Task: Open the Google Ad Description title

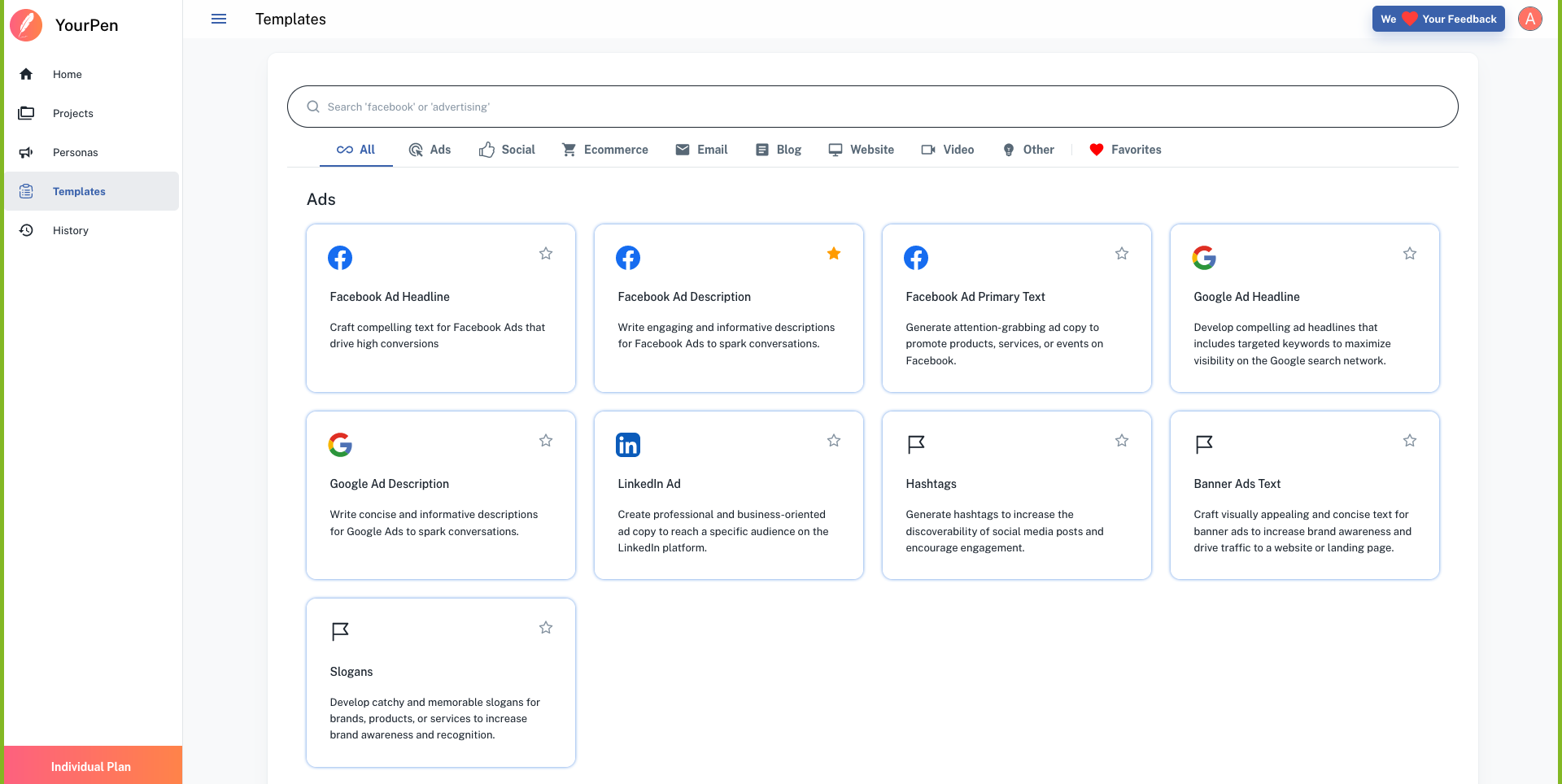Action: coord(389,484)
